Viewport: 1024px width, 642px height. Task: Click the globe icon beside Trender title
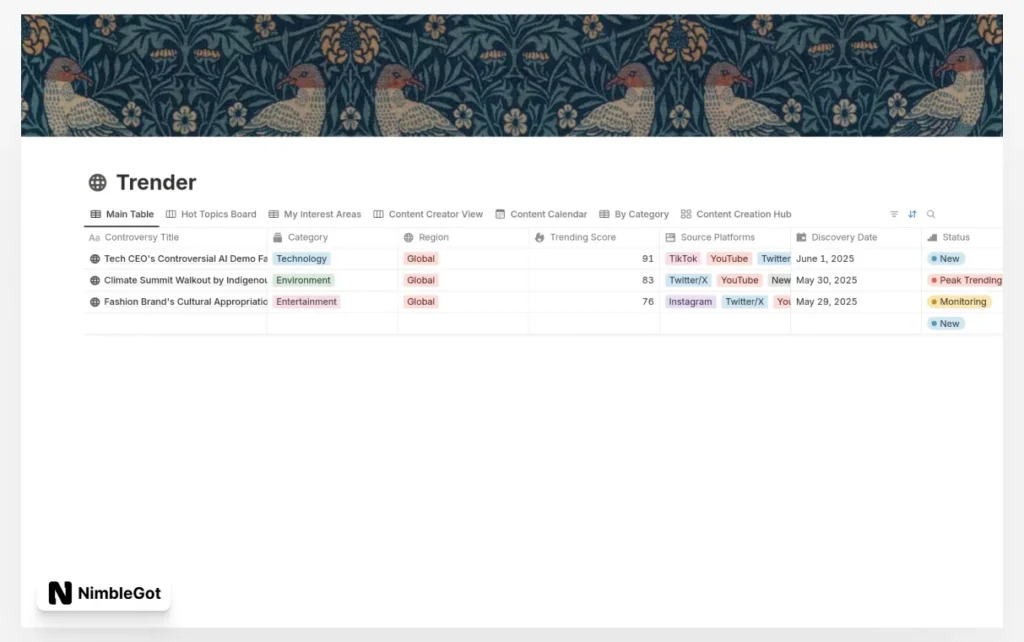click(x=97, y=182)
